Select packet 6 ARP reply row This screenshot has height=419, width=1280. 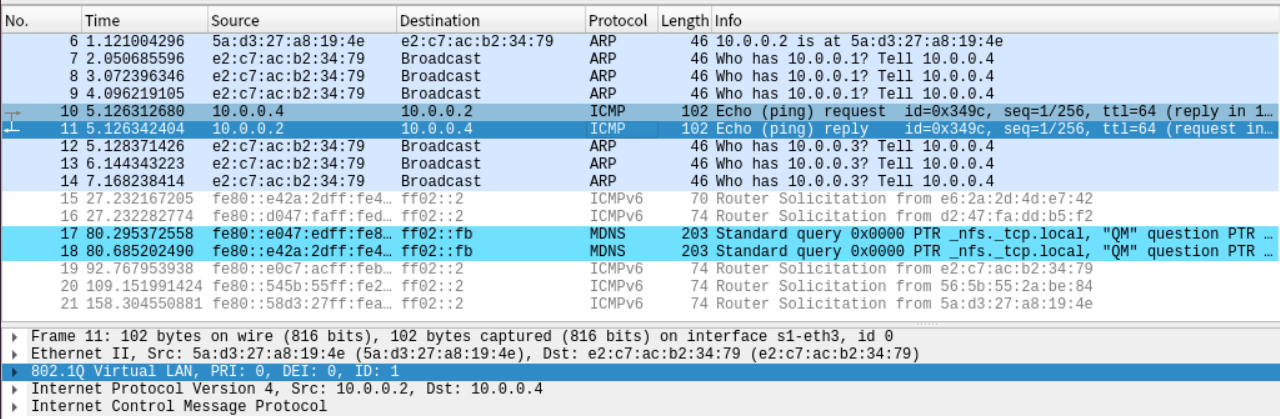640,41
